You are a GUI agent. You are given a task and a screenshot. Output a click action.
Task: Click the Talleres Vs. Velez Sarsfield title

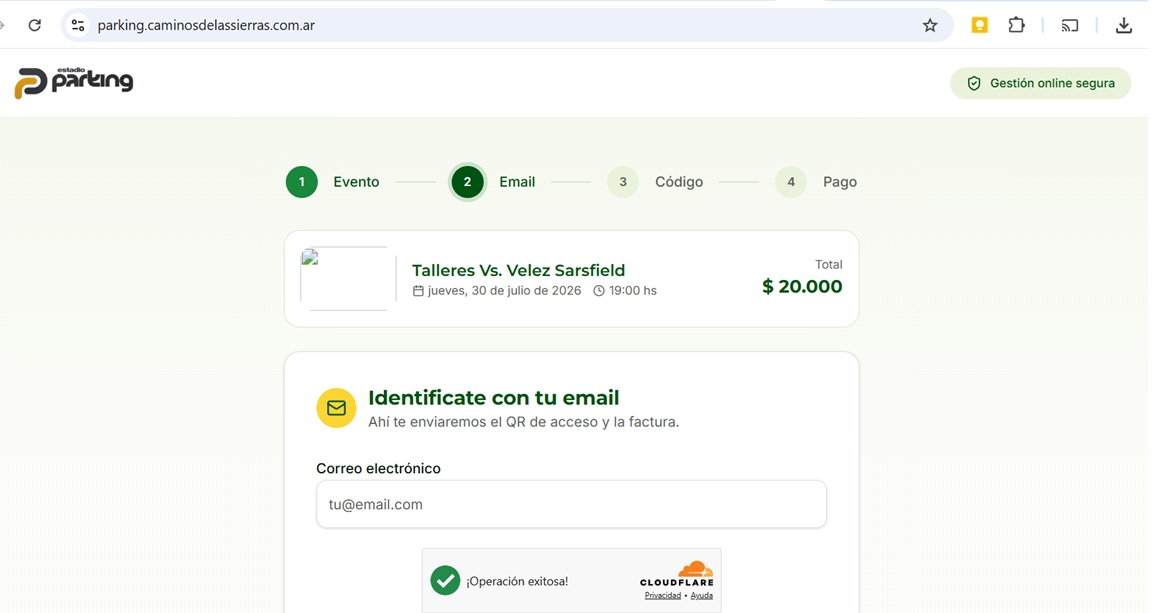pyautogui.click(x=518, y=270)
